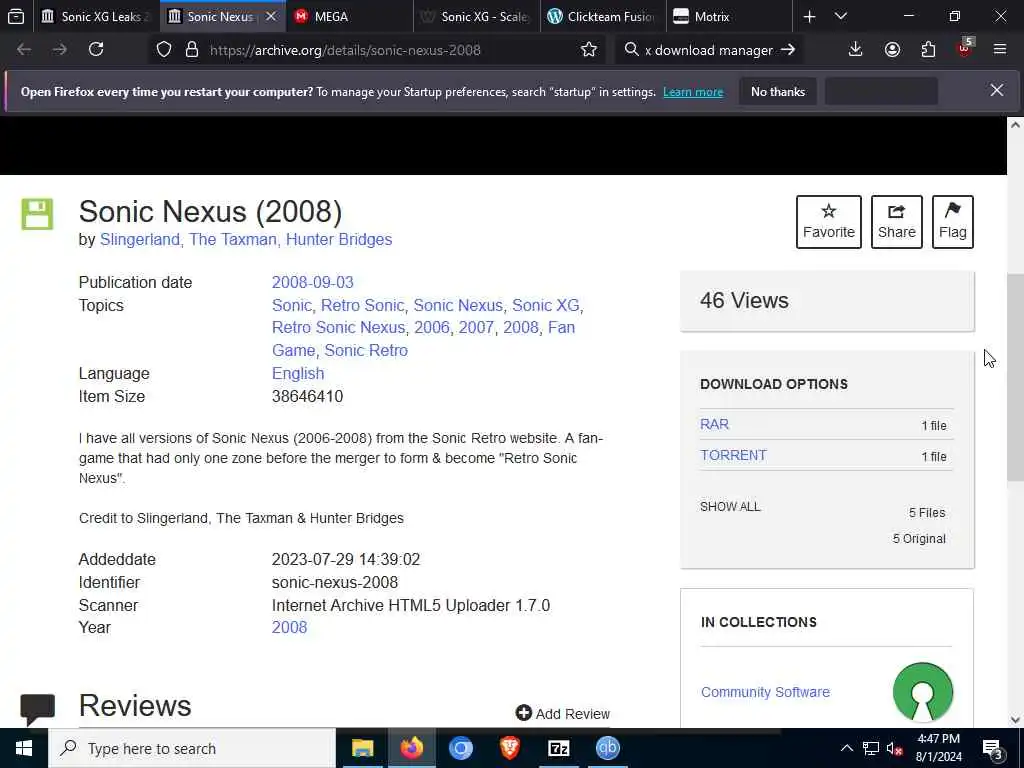Screen dimensions: 1024x768
Task: Click the Community Software collection logo
Action: click(x=923, y=692)
